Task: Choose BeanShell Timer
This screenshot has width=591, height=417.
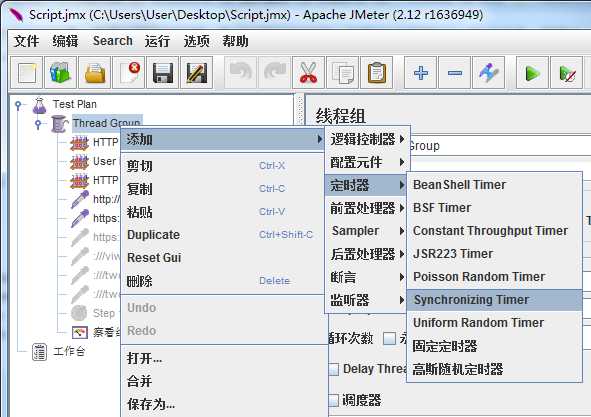Action: point(495,185)
